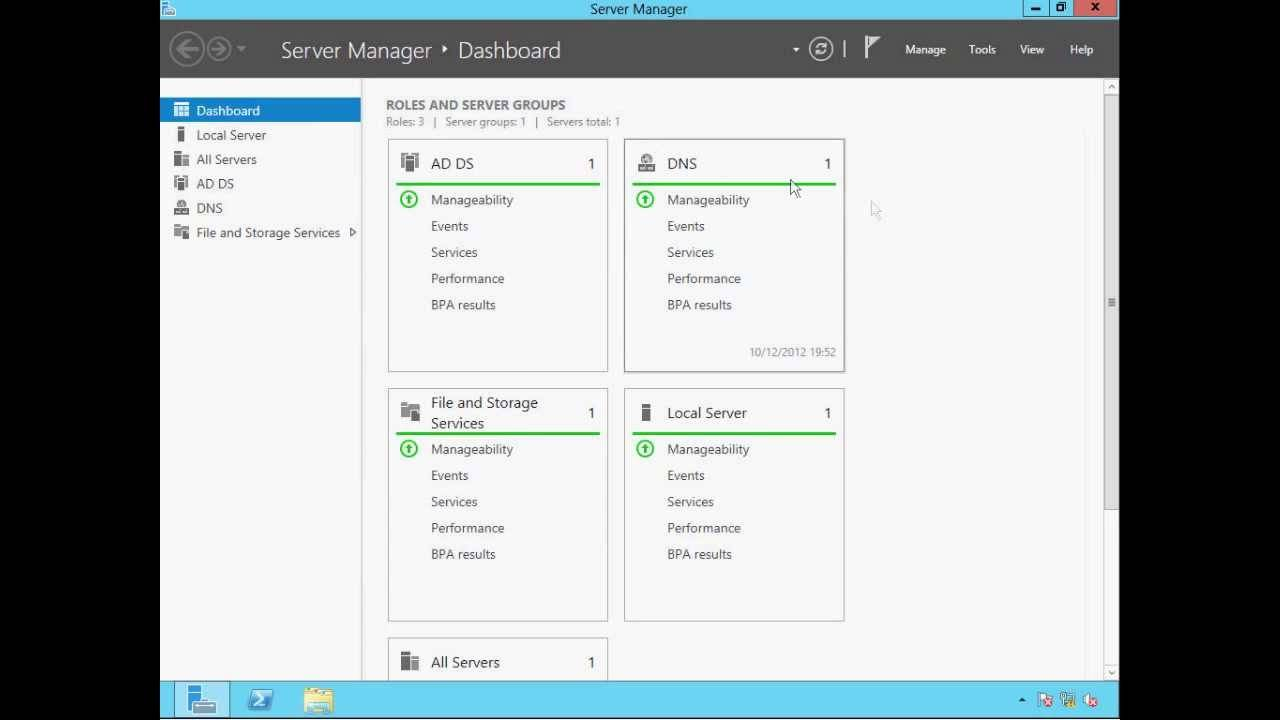This screenshot has width=1280, height=720.
Task: Open the Tools menu
Action: (981, 49)
